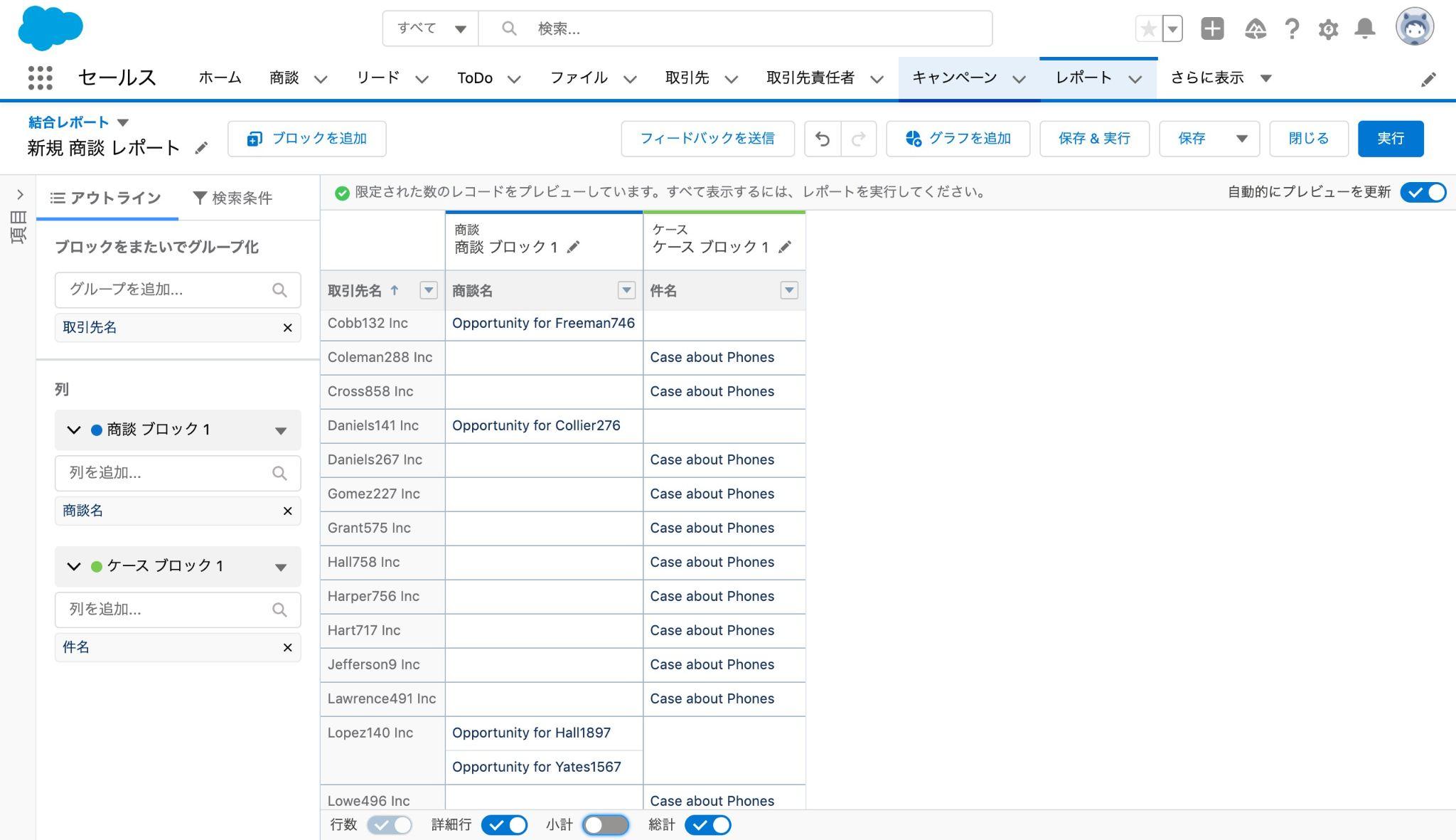Click the グループを追加 search field
Viewport: 1456px width, 840px height.
tap(167, 289)
